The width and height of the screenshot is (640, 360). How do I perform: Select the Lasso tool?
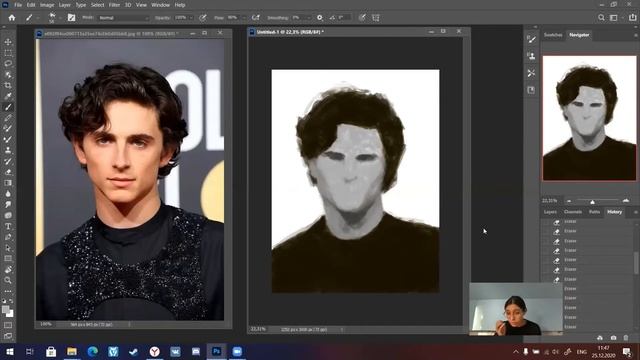point(8,64)
